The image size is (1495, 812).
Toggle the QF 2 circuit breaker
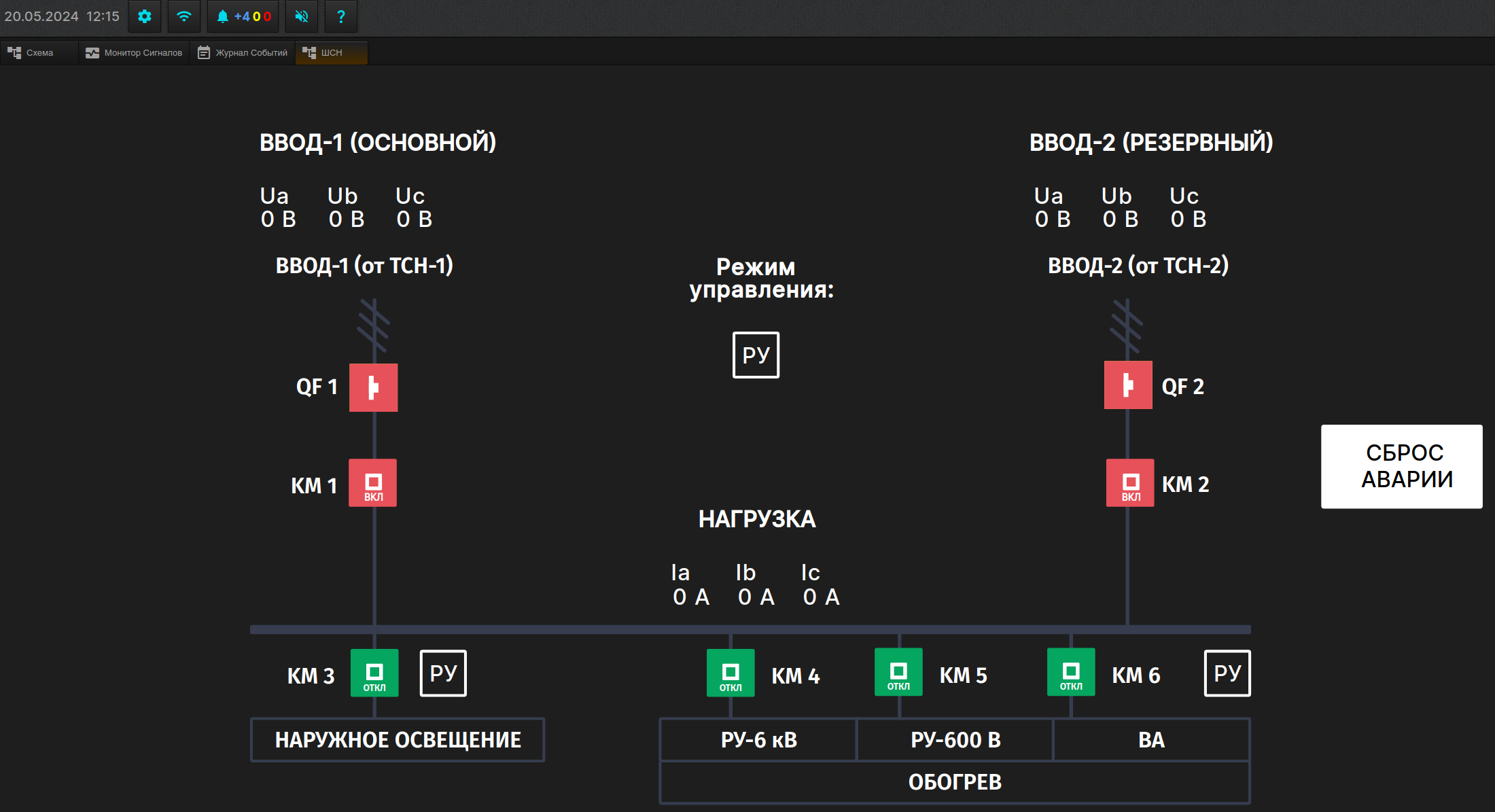(x=1128, y=385)
